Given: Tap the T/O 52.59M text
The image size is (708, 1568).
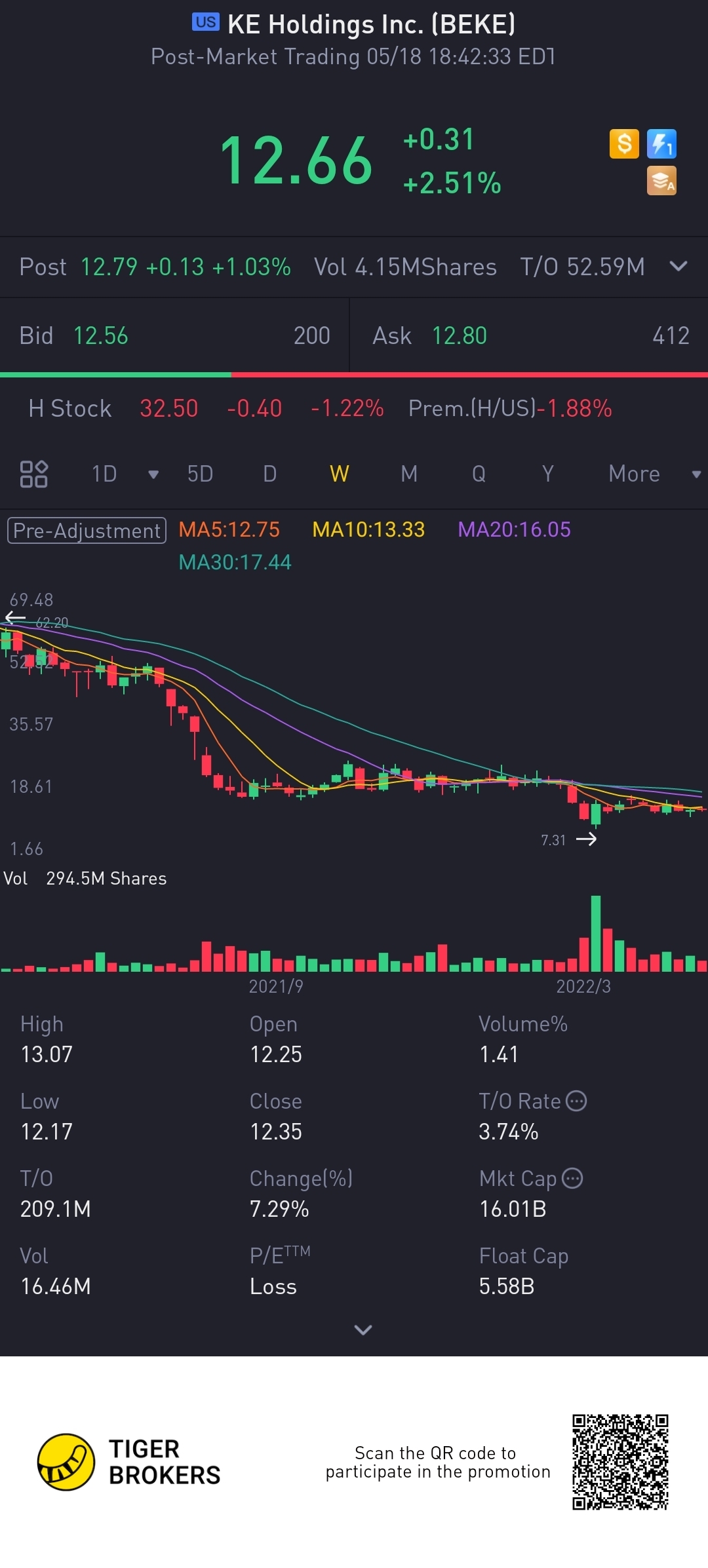Looking at the screenshot, I should tap(582, 267).
